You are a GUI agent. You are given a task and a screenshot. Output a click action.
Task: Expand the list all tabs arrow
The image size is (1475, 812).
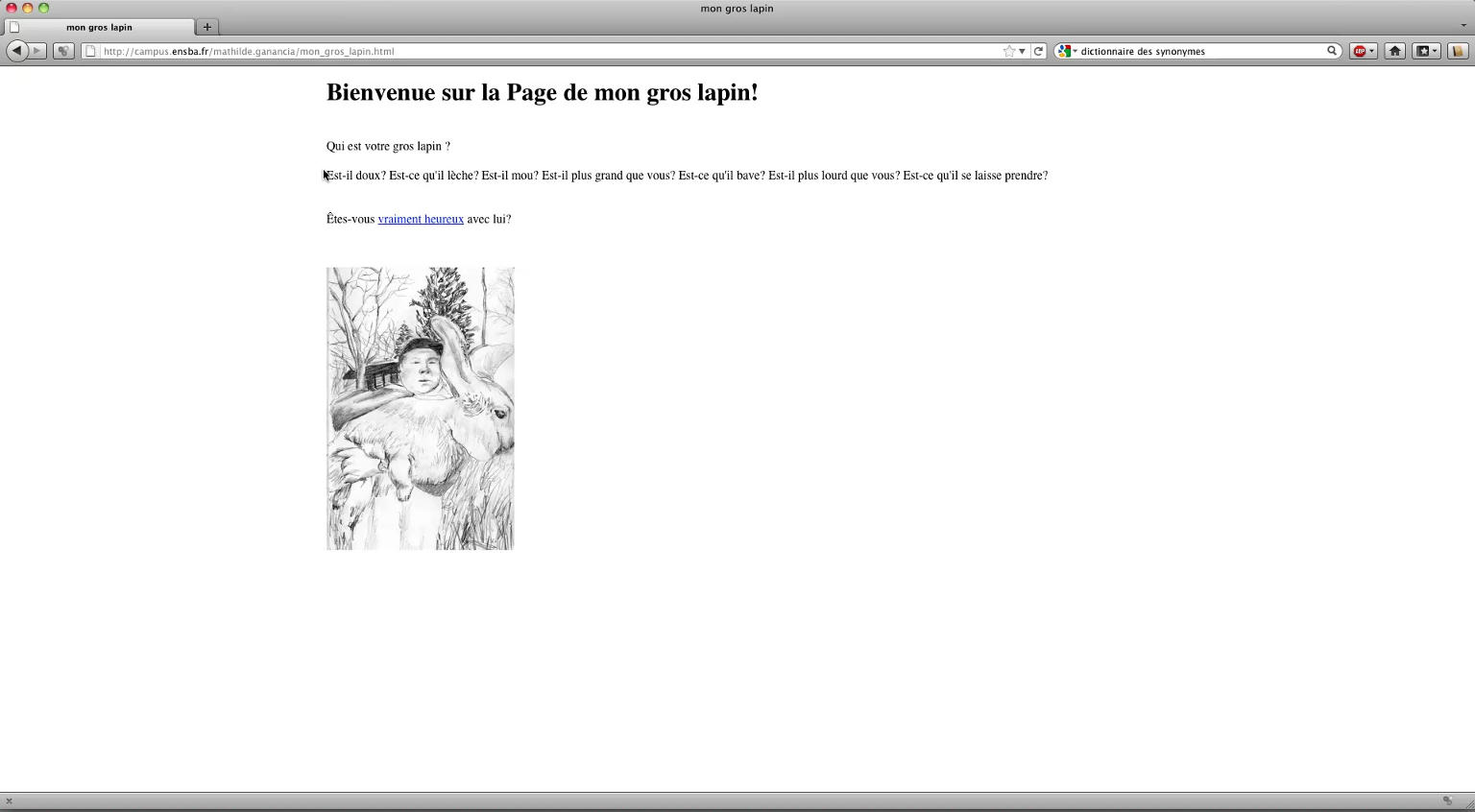click(x=1463, y=26)
